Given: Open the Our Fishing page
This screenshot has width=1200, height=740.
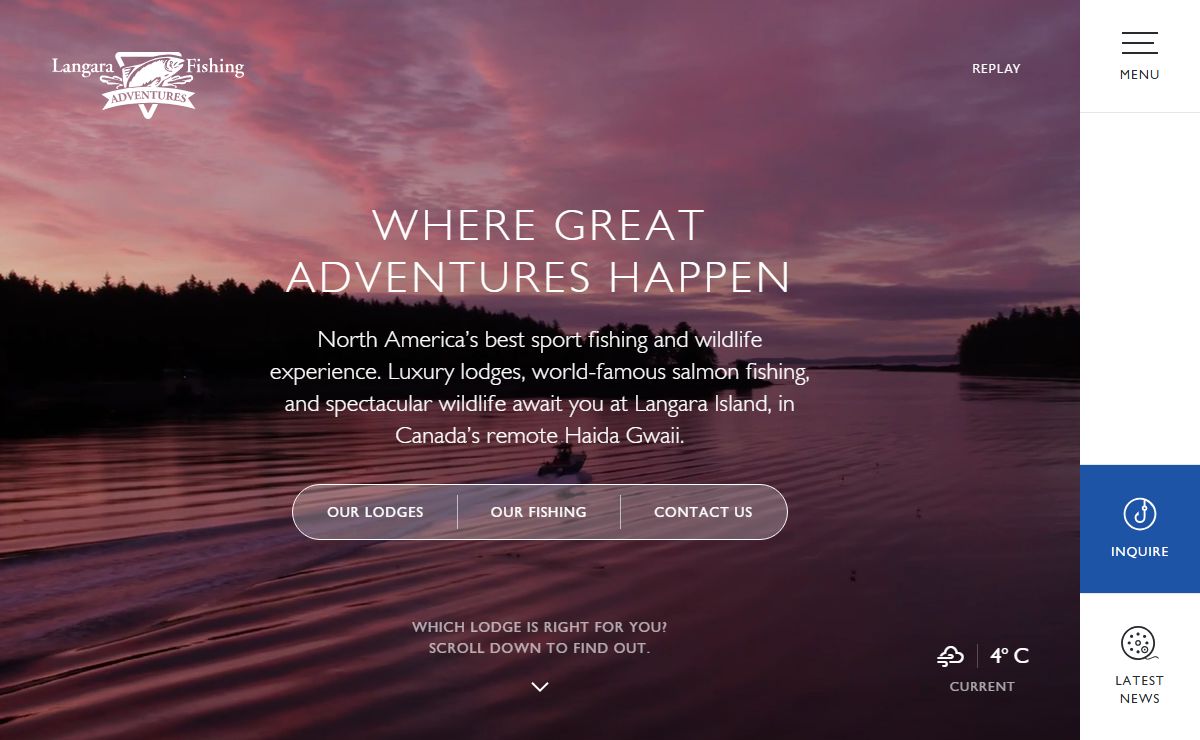Looking at the screenshot, I should click(x=538, y=512).
